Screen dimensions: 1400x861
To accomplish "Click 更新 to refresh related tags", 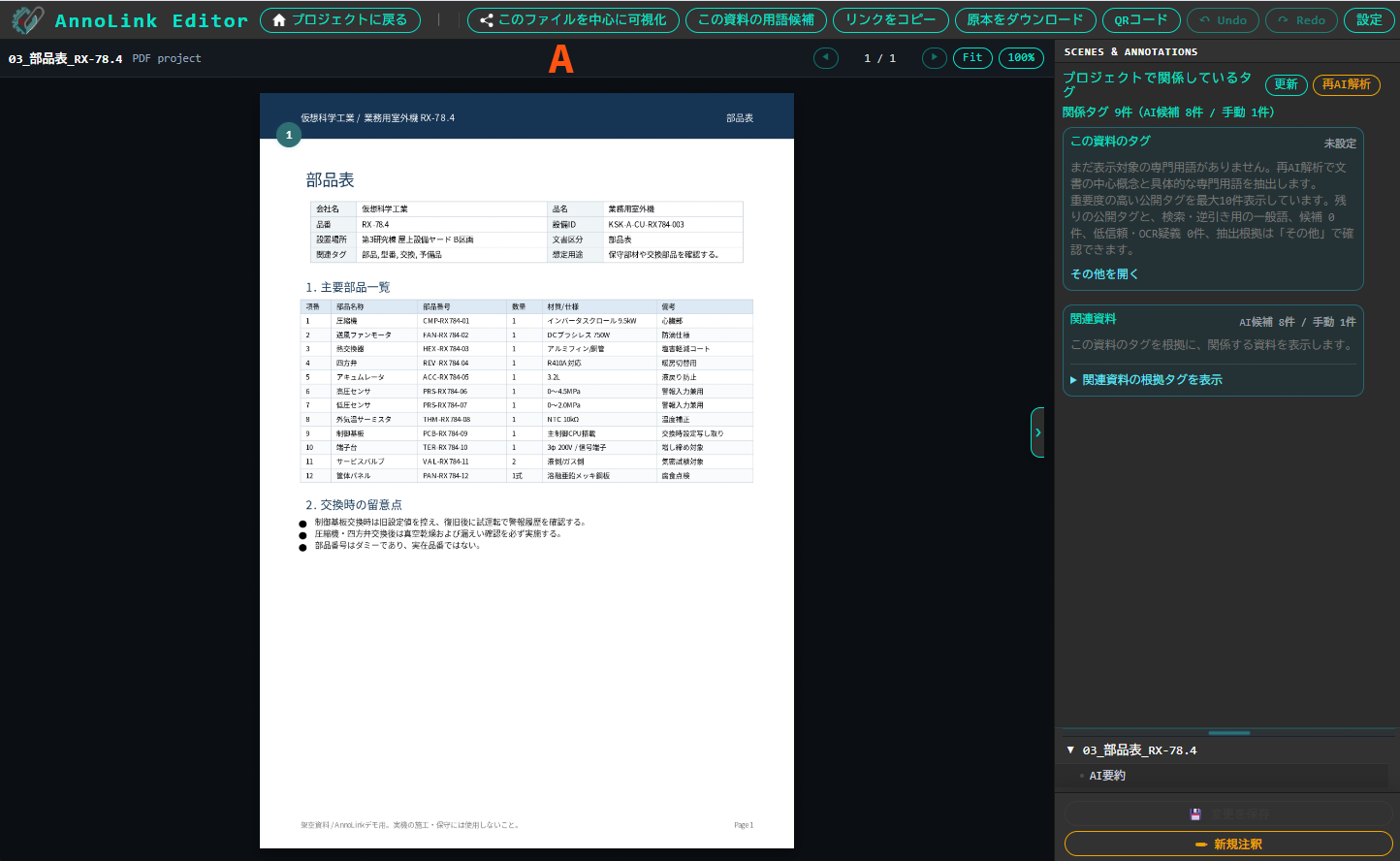I will [x=1287, y=85].
